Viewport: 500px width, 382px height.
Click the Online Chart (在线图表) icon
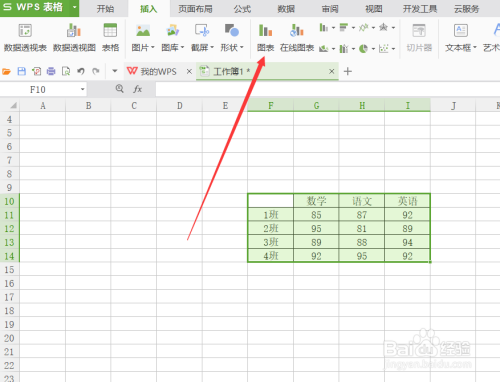pyautogui.click(x=297, y=31)
